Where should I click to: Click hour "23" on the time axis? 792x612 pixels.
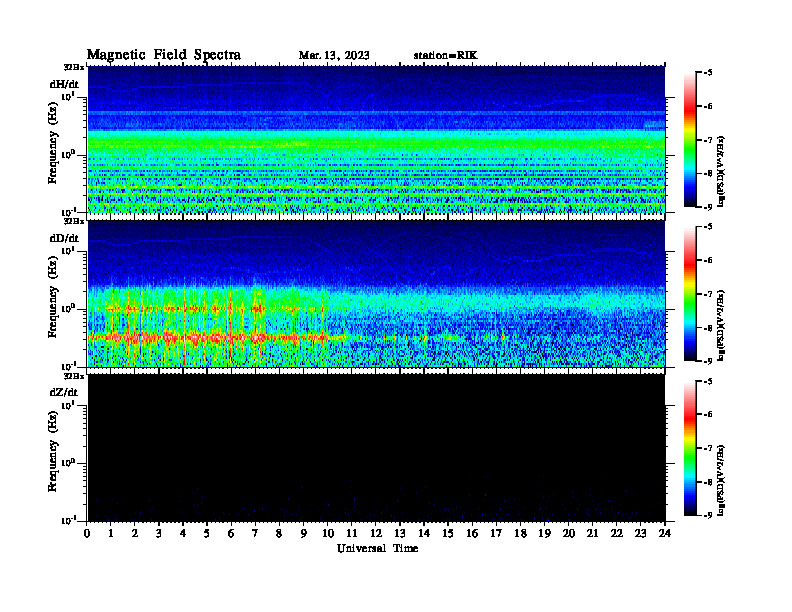tap(640, 533)
